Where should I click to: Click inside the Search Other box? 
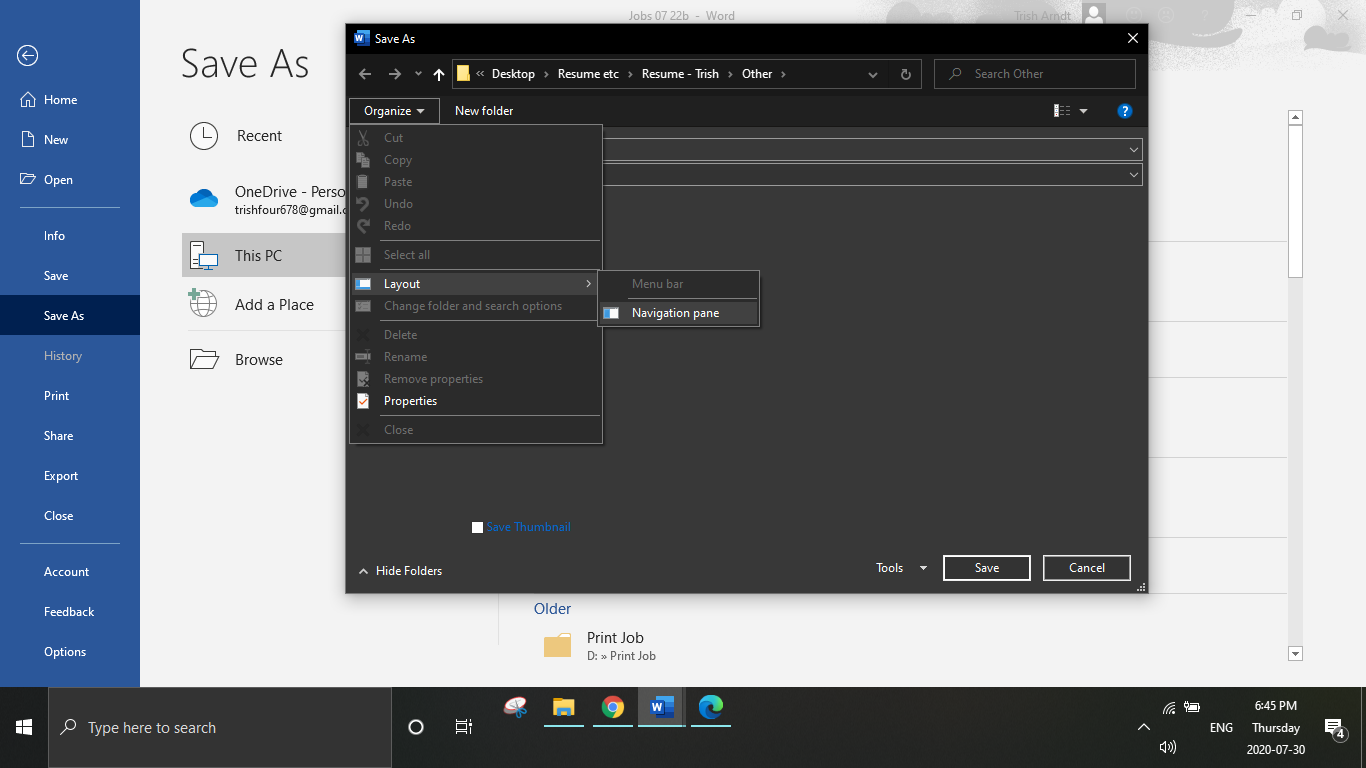coord(1035,74)
